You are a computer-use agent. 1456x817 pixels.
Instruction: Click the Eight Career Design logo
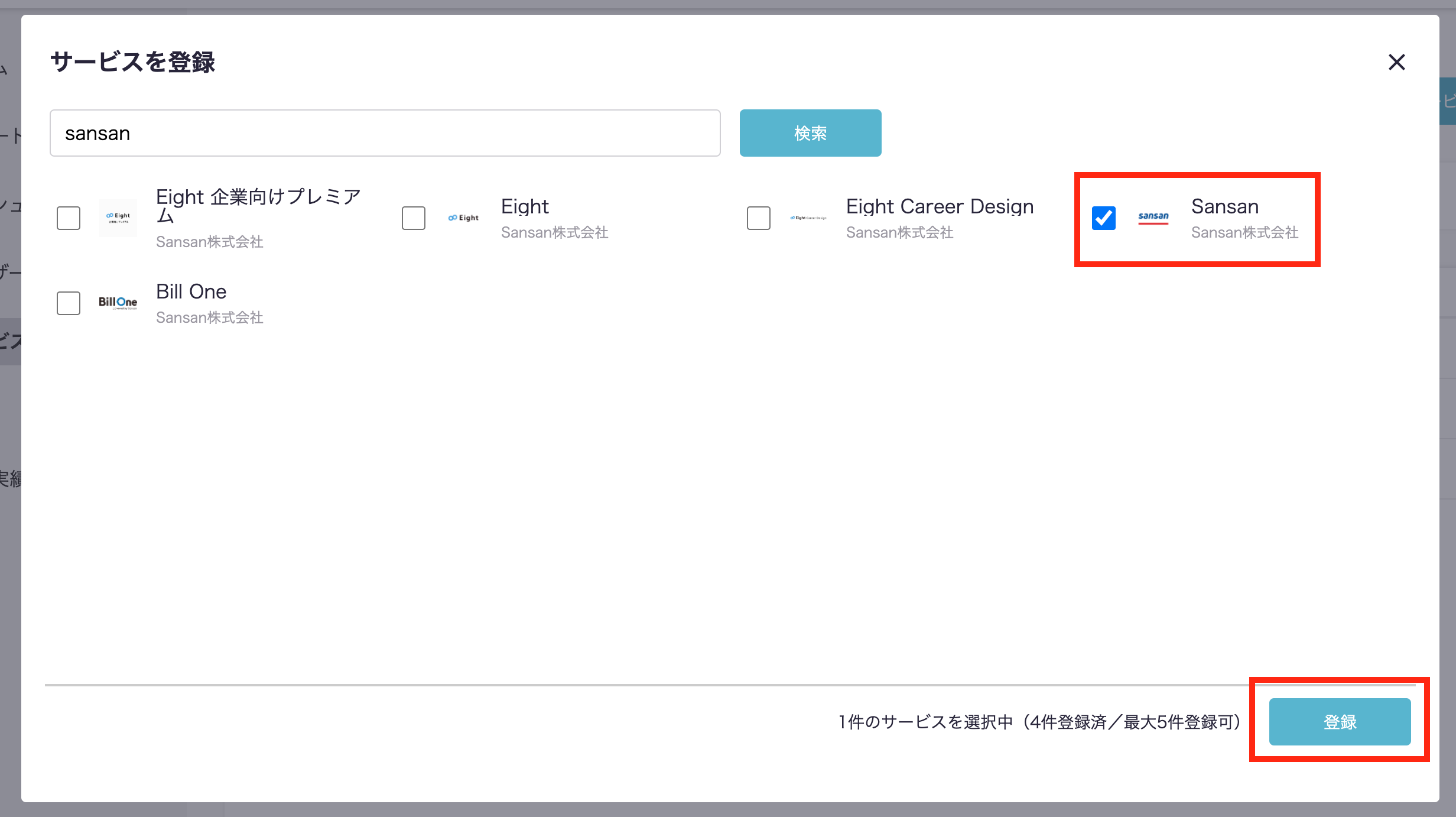tap(808, 218)
